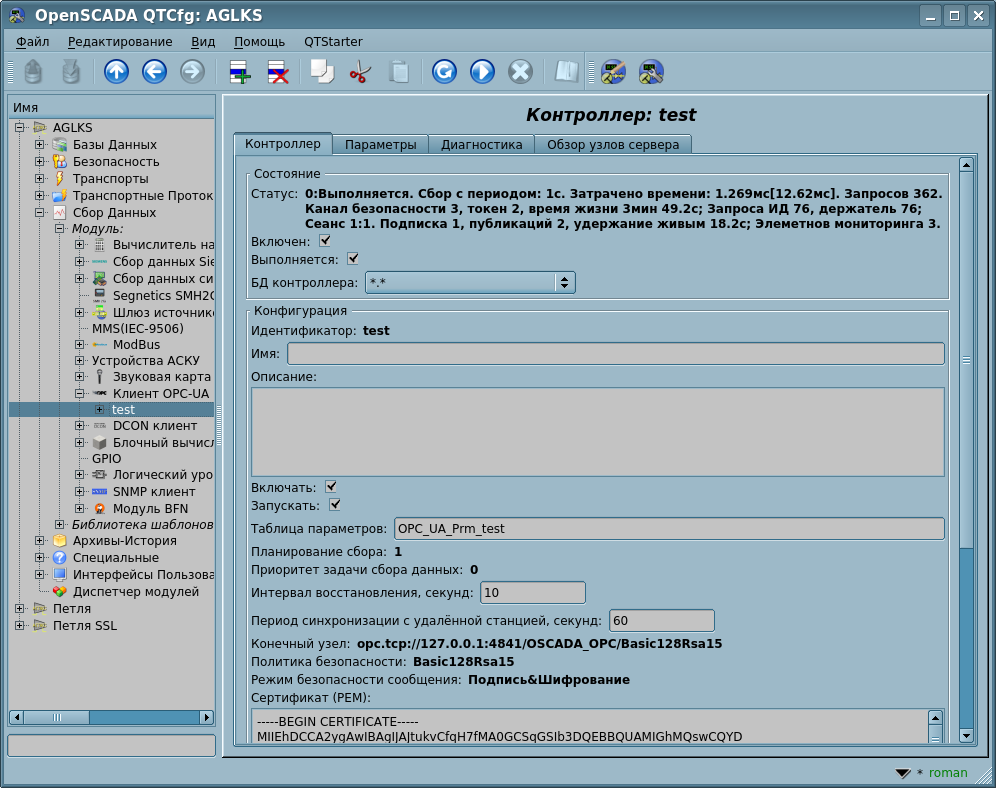Expand the 'Петля SSL' tree node
This screenshot has width=996, height=788.
point(20,625)
